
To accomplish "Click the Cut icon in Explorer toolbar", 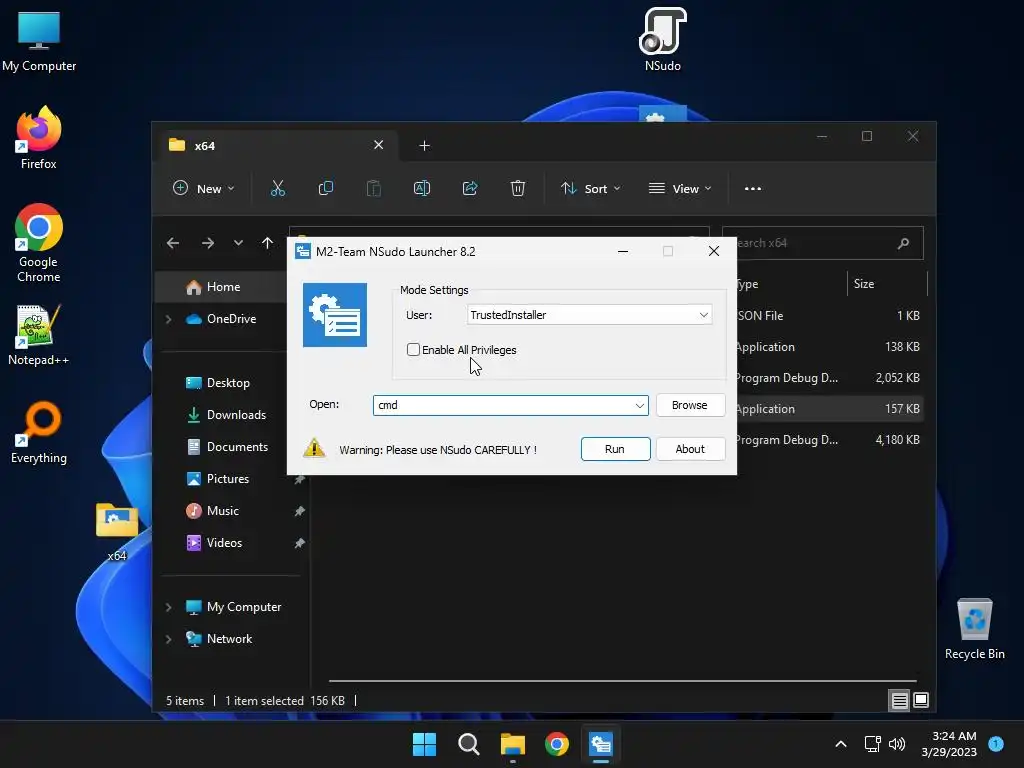I will (278, 189).
